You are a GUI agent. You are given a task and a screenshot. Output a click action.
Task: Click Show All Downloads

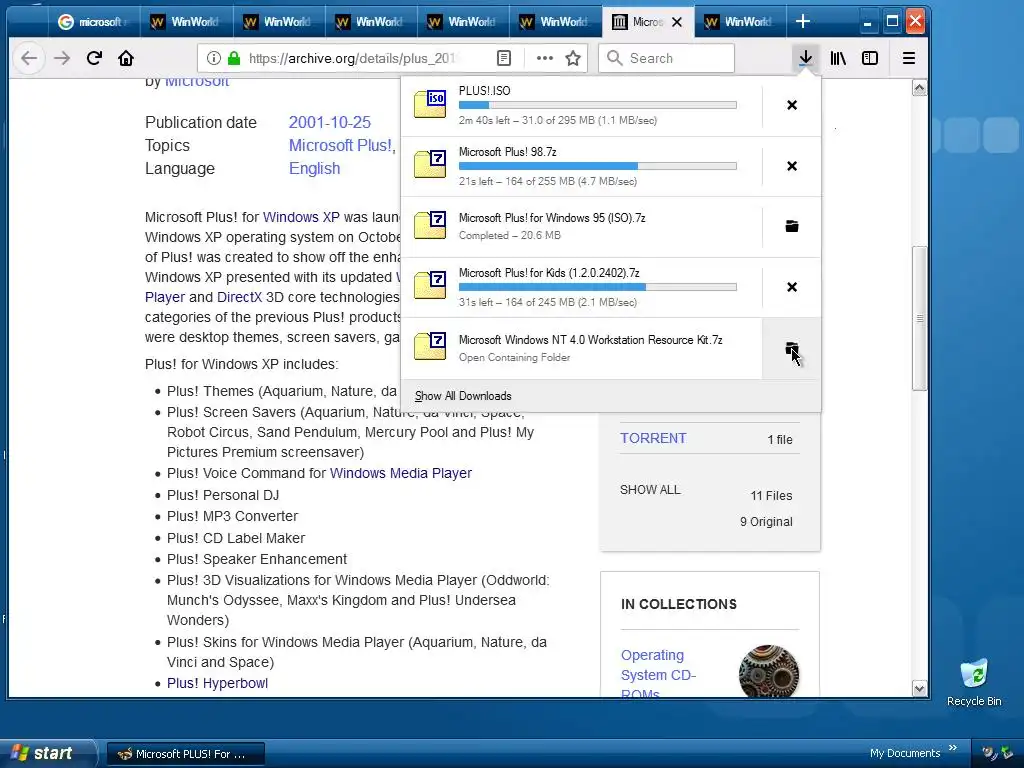[463, 396]
